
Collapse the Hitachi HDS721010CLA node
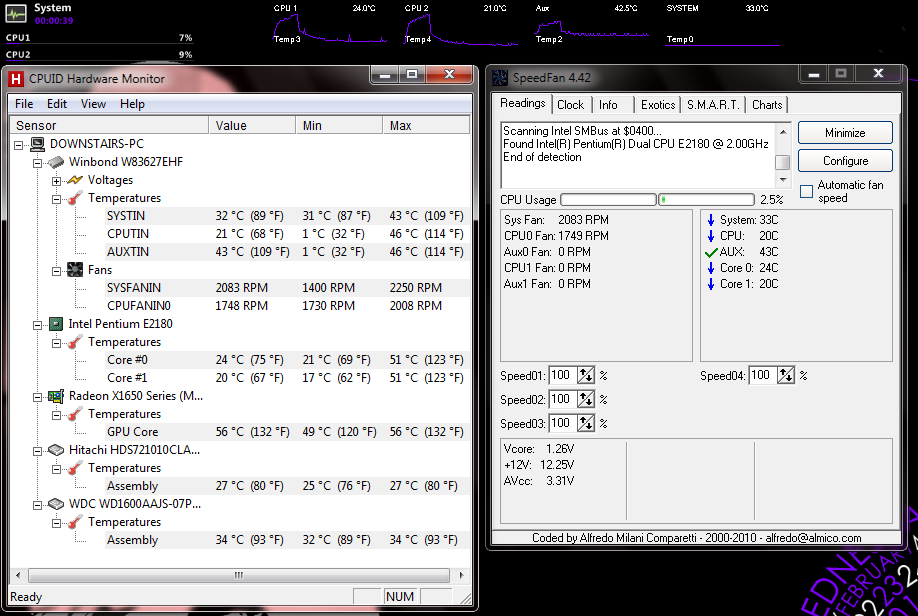[37, 451]
